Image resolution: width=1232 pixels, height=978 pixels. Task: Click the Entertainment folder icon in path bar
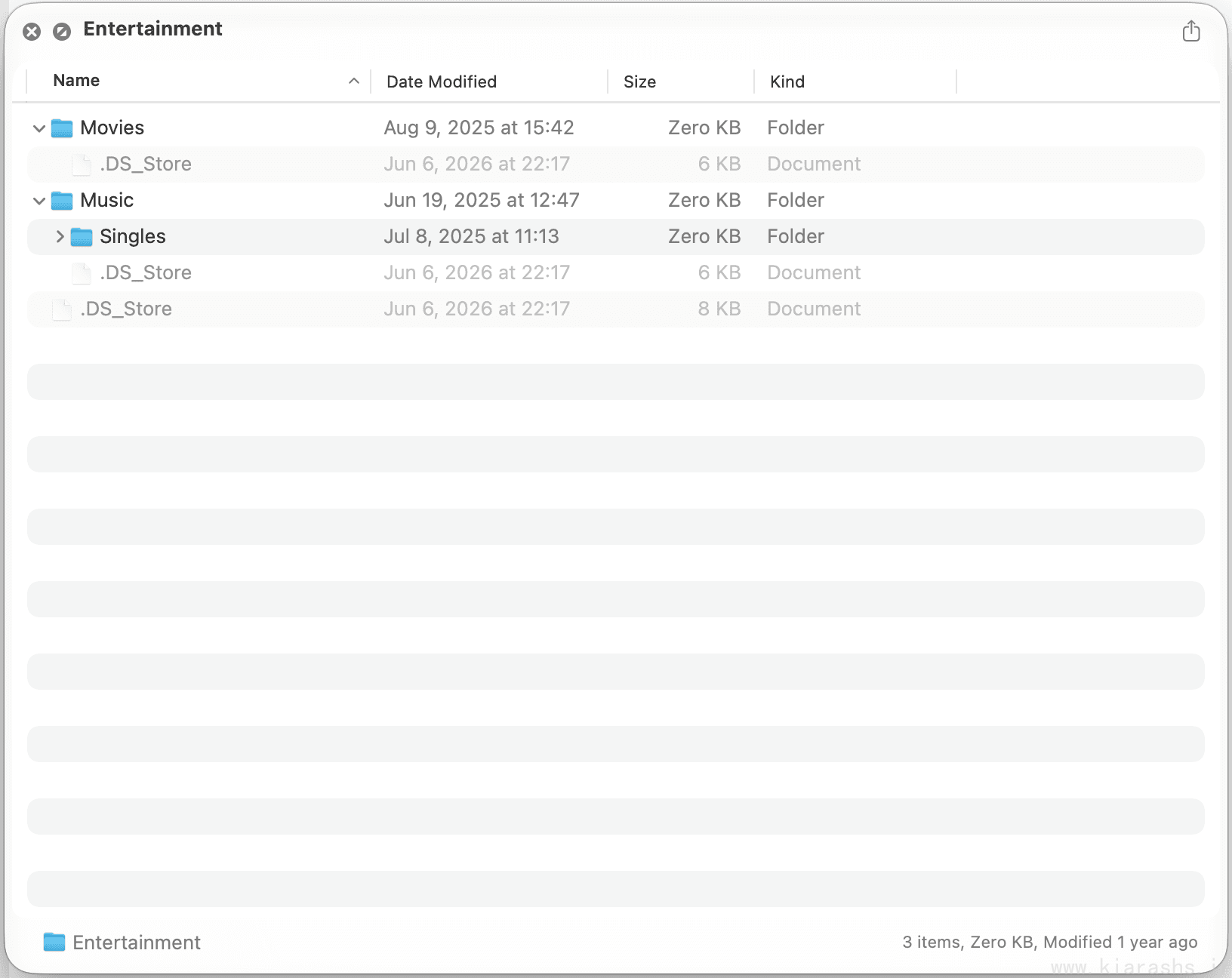coord(54,942)
